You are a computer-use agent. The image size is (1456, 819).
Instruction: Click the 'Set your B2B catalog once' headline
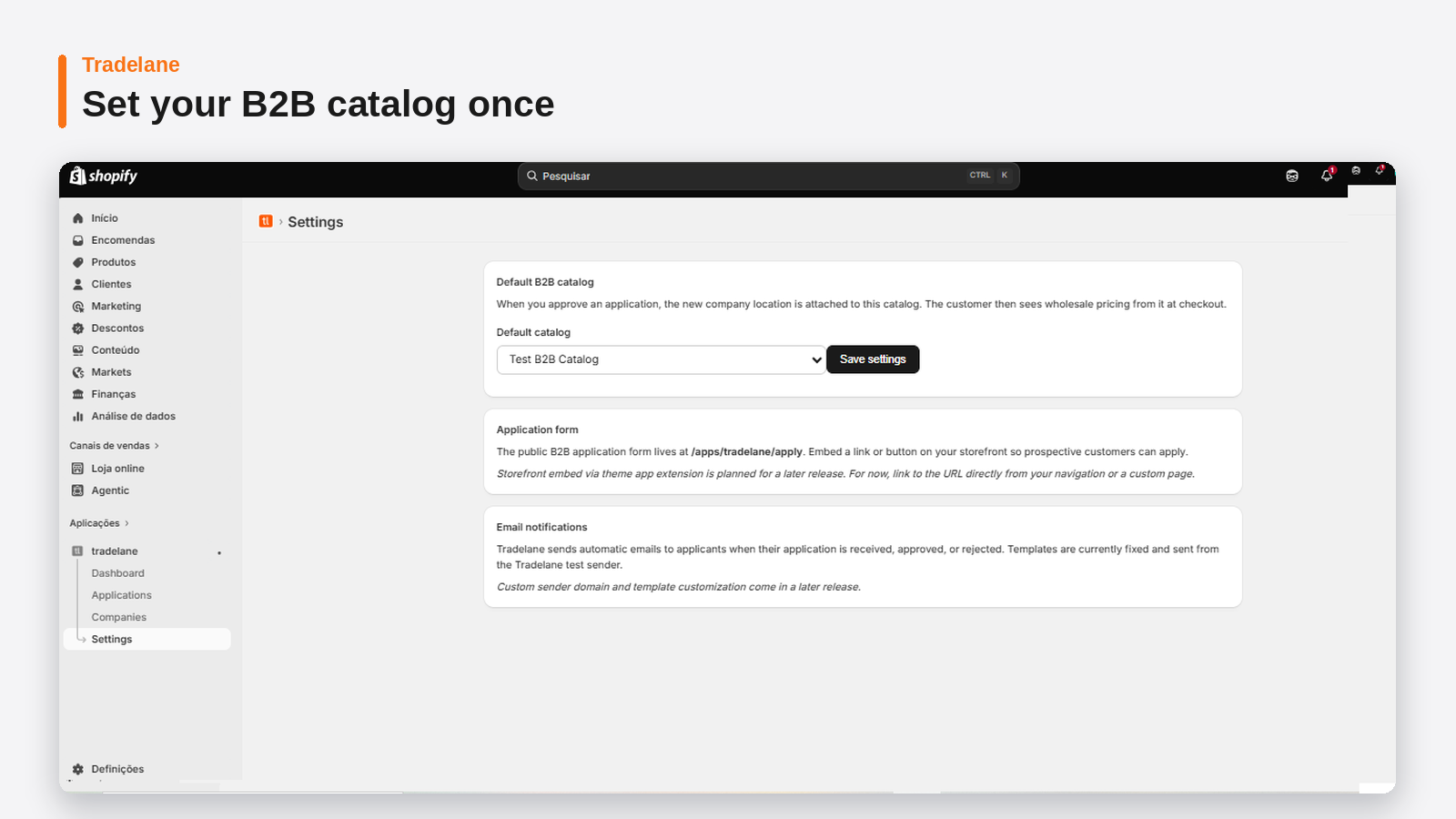pyautogui.click(x=318, y=104)
